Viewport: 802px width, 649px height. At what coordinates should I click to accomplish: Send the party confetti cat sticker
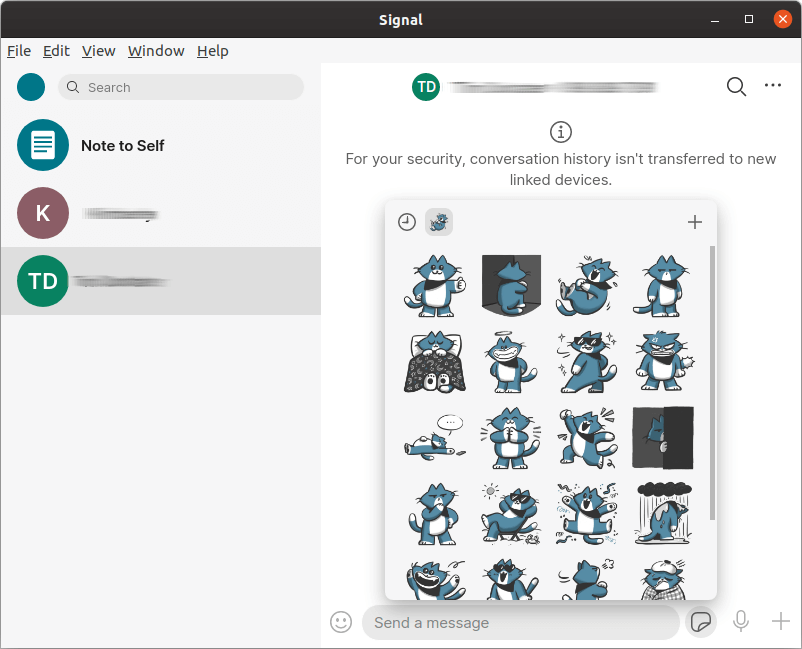point(587,514)
